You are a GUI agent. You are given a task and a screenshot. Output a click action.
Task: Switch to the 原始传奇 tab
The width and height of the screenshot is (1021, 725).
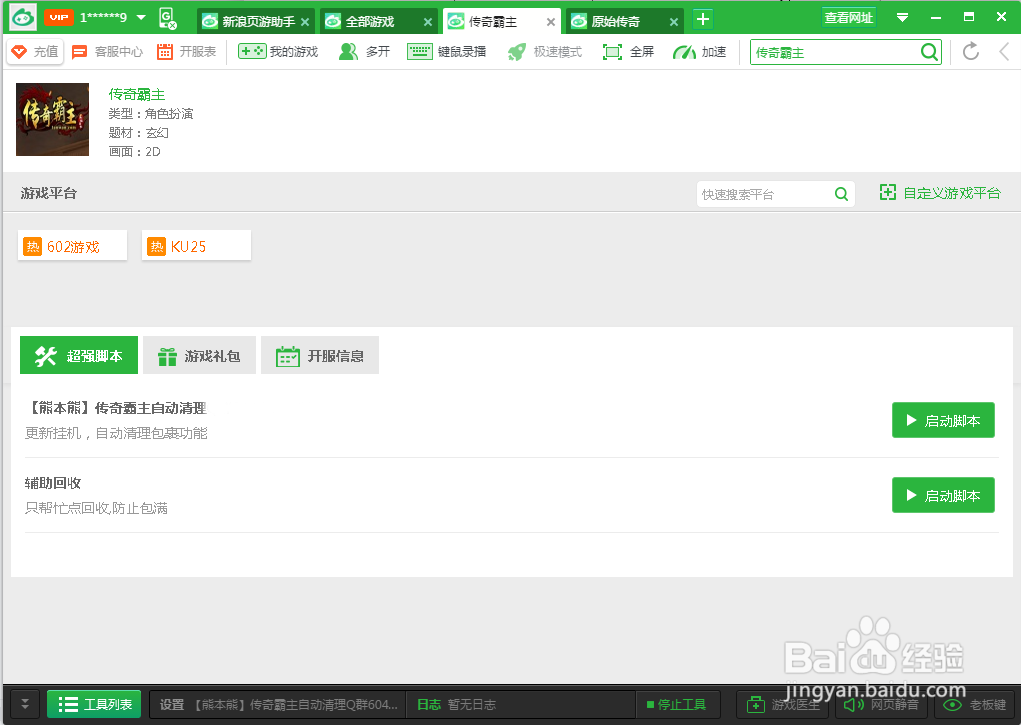[x=624, y=21]
